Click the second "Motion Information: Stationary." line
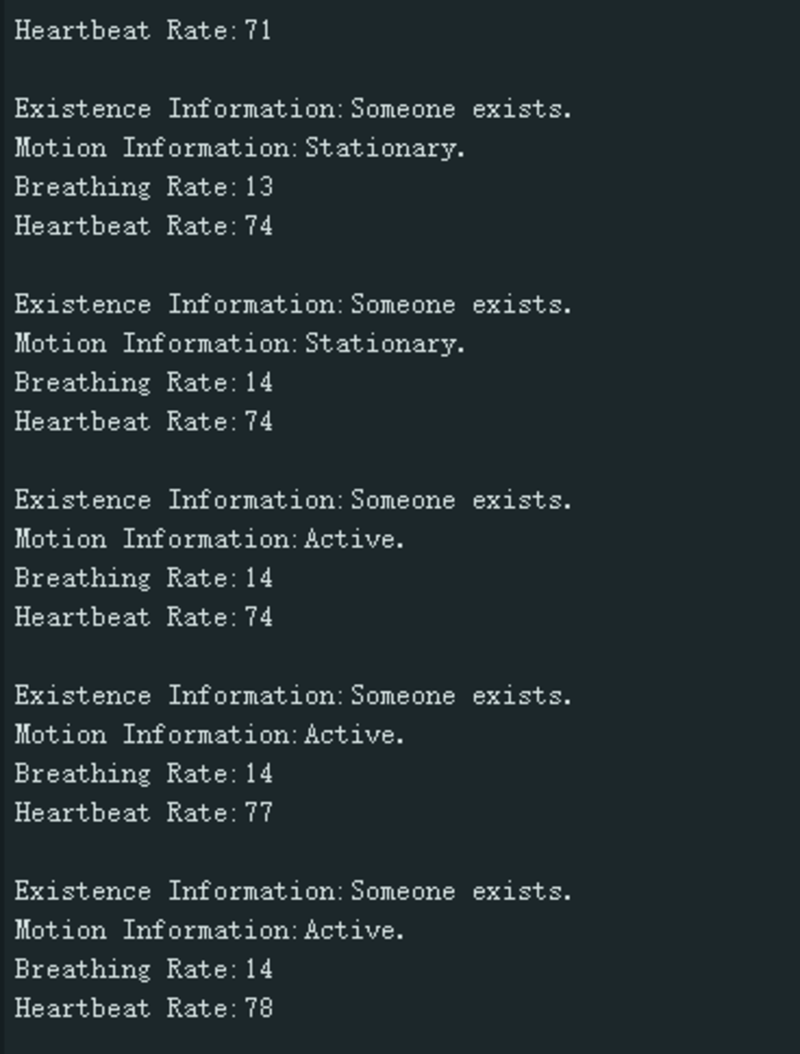Image resolution: width=800 pixels, height=1054 pixels. coord(240,343)
